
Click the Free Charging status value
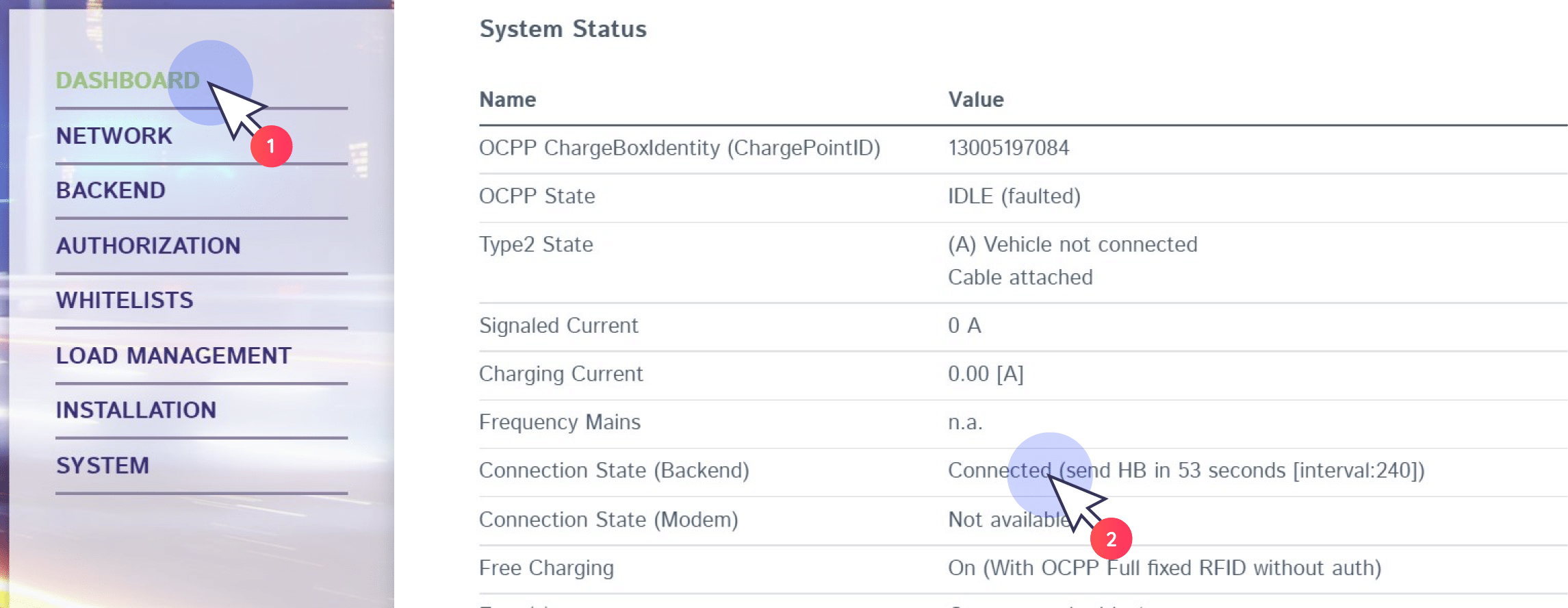coord(1164,568)
